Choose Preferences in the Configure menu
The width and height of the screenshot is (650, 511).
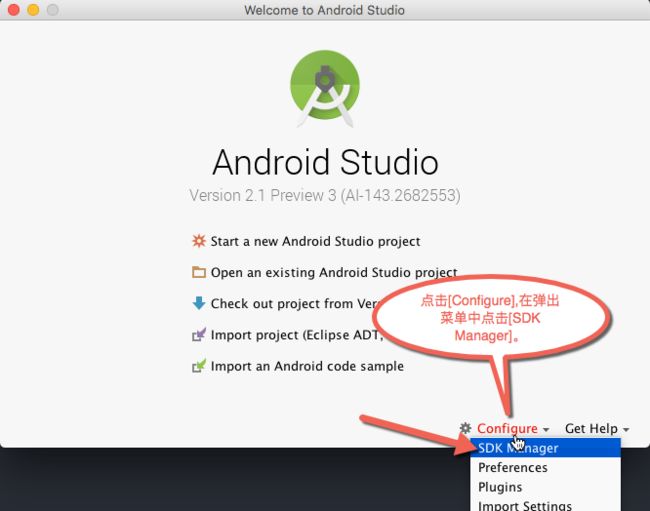pos(546,467)
